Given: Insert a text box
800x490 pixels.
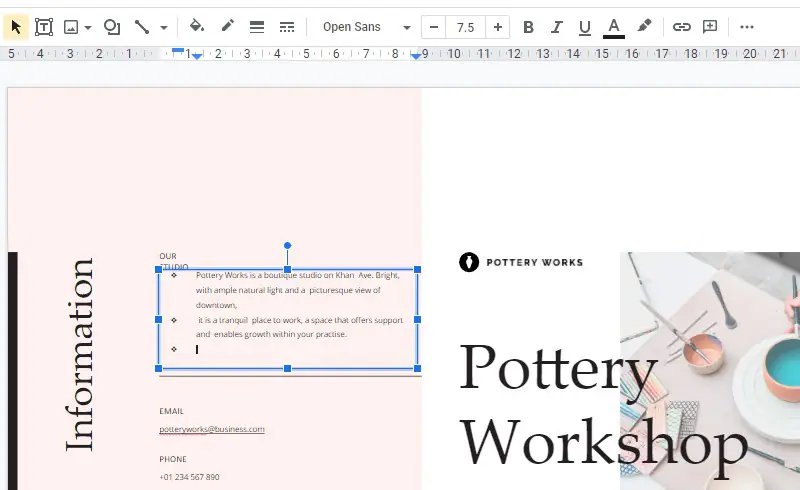Looking at the screenshot, I should pyautogui.click(x=44, y=27).
